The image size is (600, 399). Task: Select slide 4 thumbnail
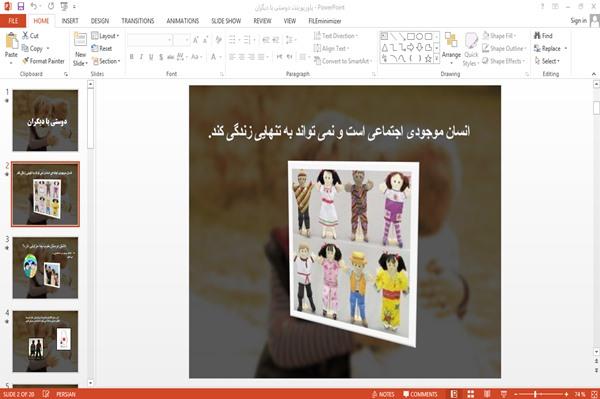[x=45, y=341]
